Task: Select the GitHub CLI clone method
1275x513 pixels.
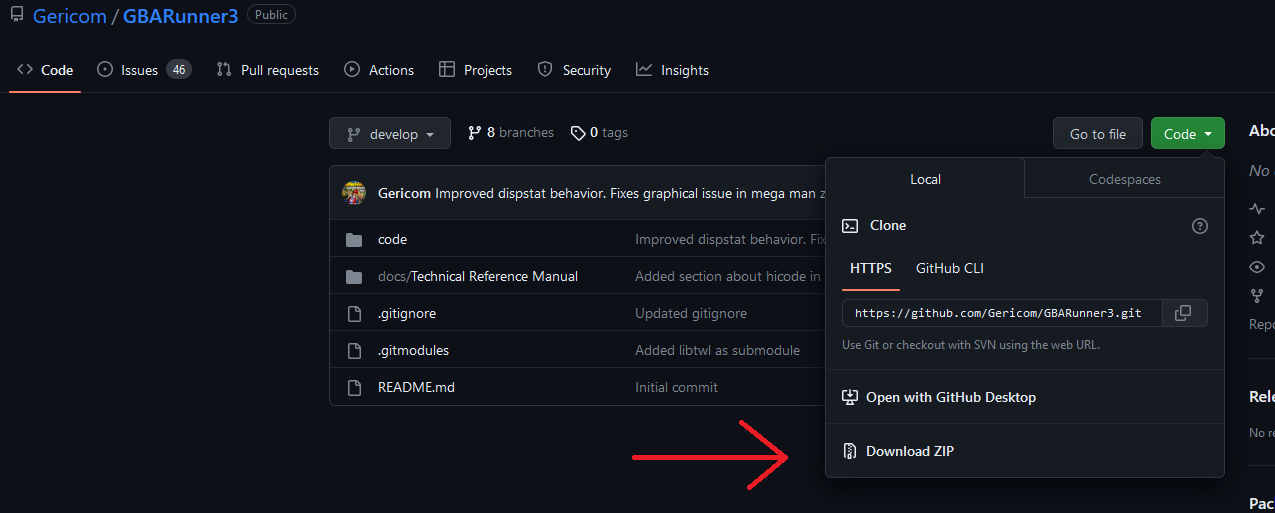Action: point(950,268)
